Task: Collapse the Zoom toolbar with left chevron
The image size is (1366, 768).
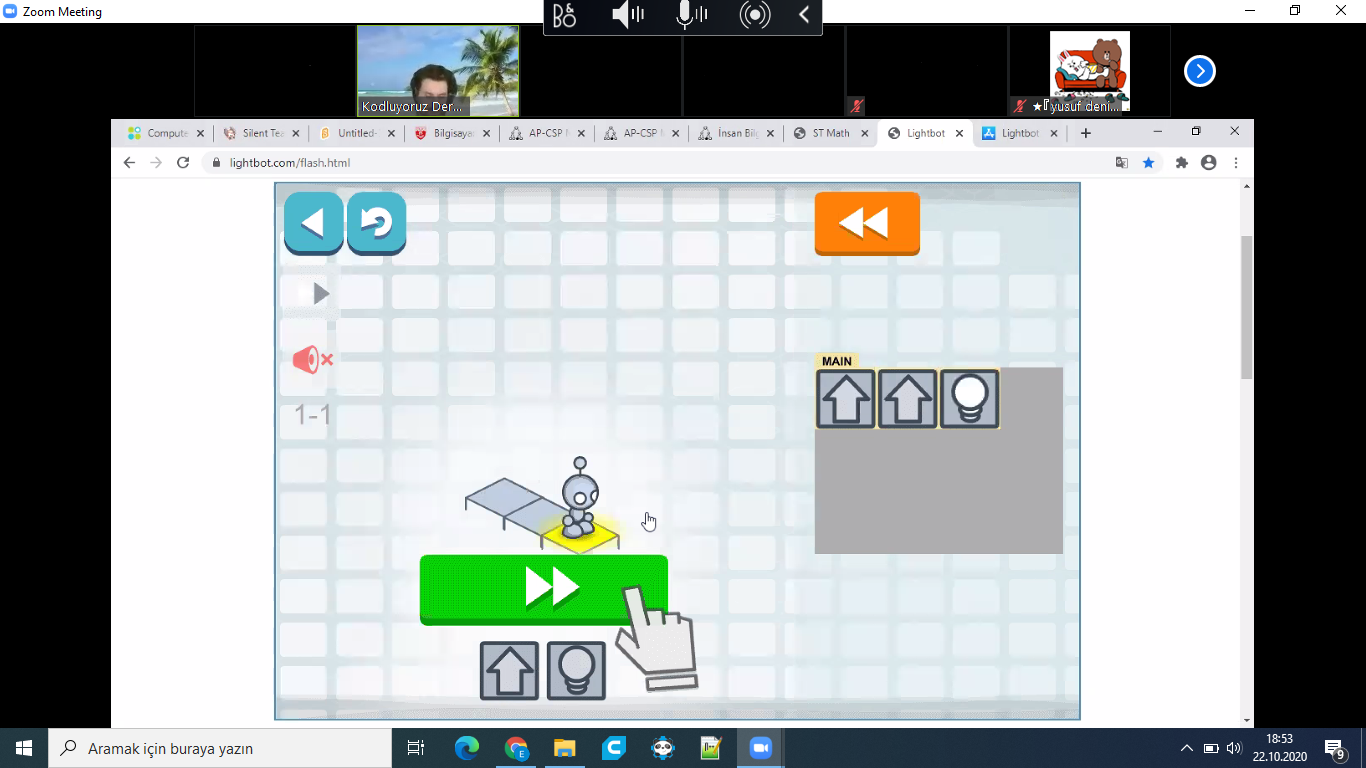Action: pyautogui.click(x=804, y=15)
